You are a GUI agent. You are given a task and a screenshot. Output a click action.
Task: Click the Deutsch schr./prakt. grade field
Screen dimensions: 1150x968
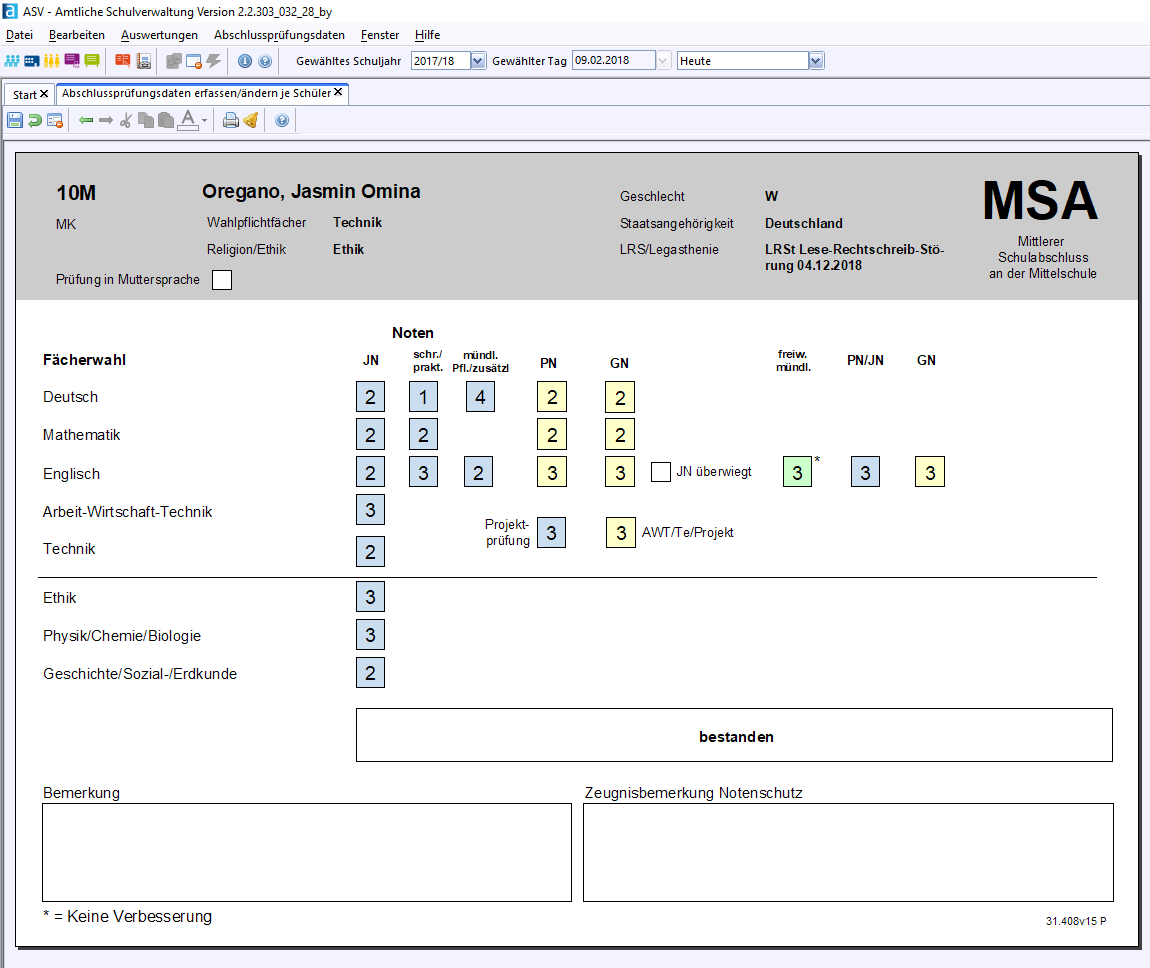[423, 397]
